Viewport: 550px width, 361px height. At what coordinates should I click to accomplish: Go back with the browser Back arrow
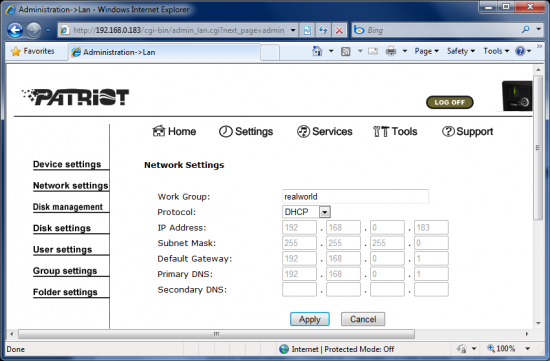point(15,30)
